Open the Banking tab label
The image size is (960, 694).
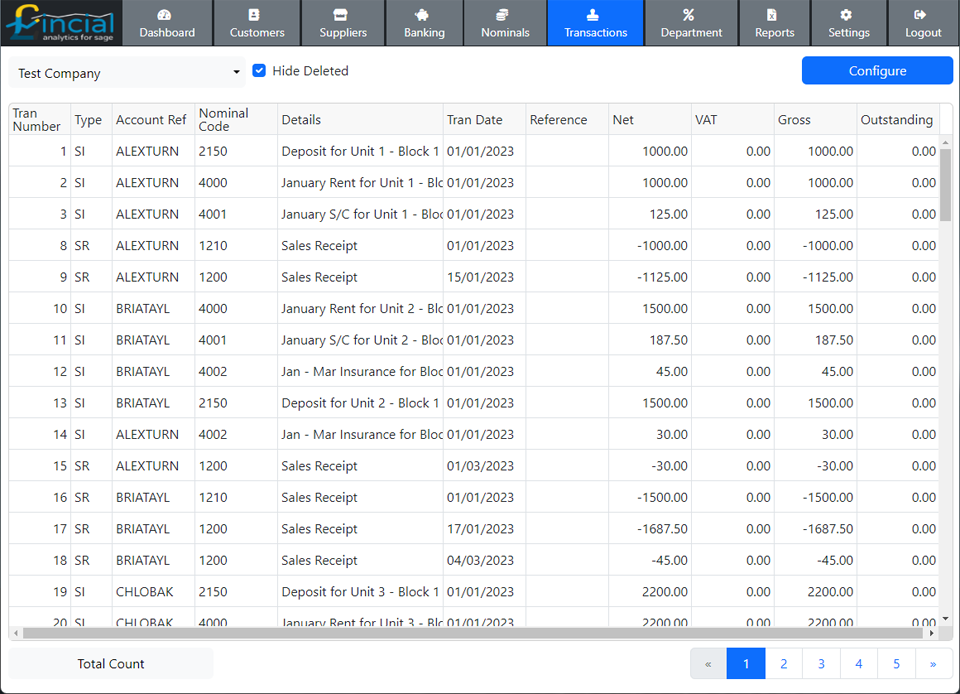click(424, 32)
